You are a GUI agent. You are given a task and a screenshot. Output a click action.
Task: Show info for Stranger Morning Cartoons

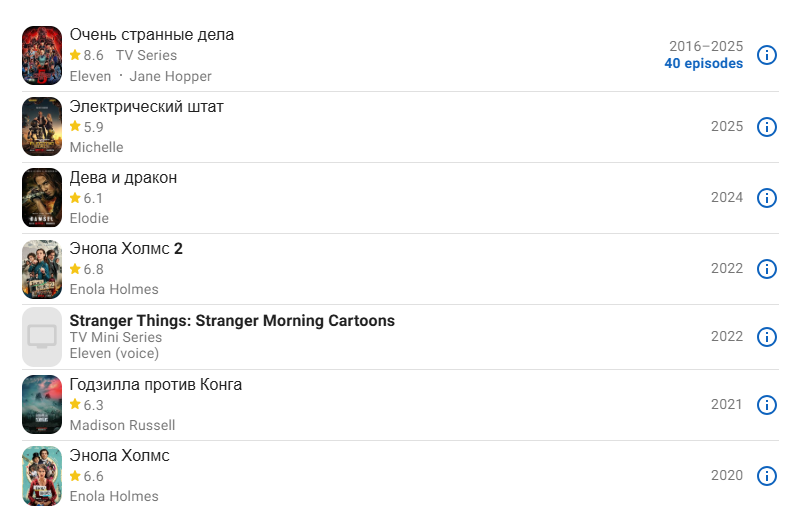point(767,337)
